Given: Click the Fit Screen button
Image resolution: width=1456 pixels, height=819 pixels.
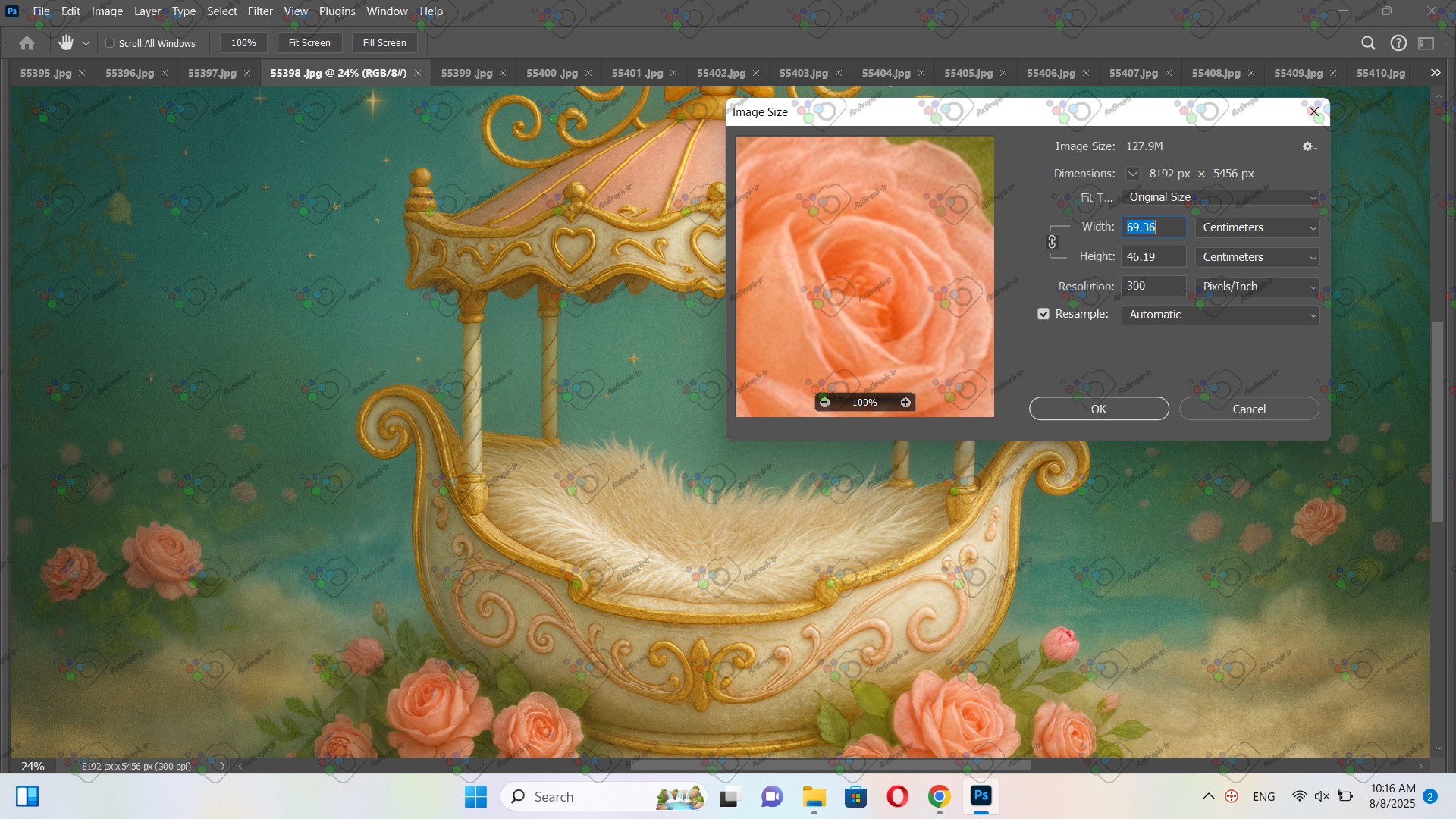Looking at the screenshot, I should pos(309,43).
